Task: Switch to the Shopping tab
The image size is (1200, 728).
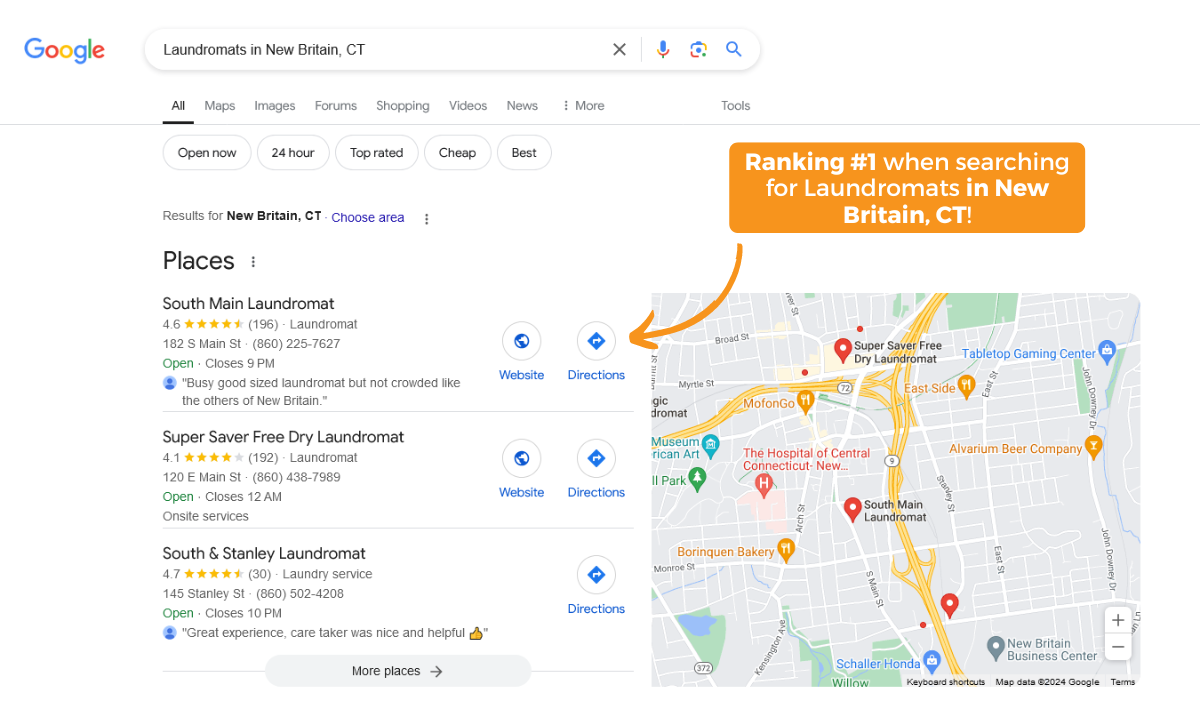Action: click(x=403, y=106)
